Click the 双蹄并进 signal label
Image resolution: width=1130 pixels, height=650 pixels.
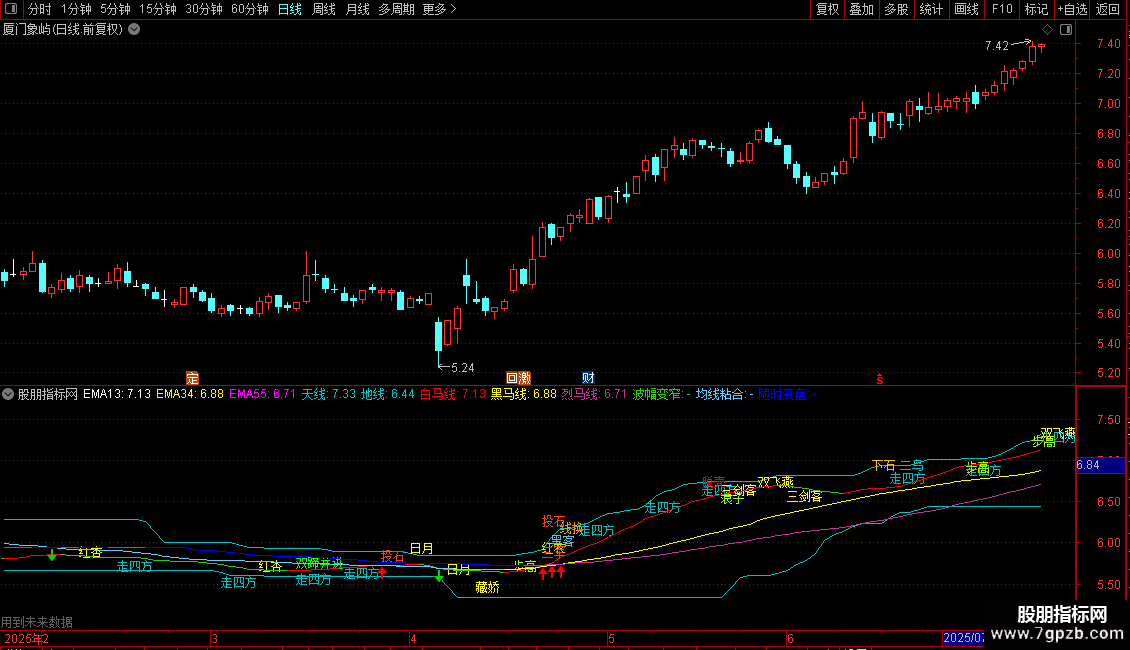pyautogui.click(x=319, y=564)
